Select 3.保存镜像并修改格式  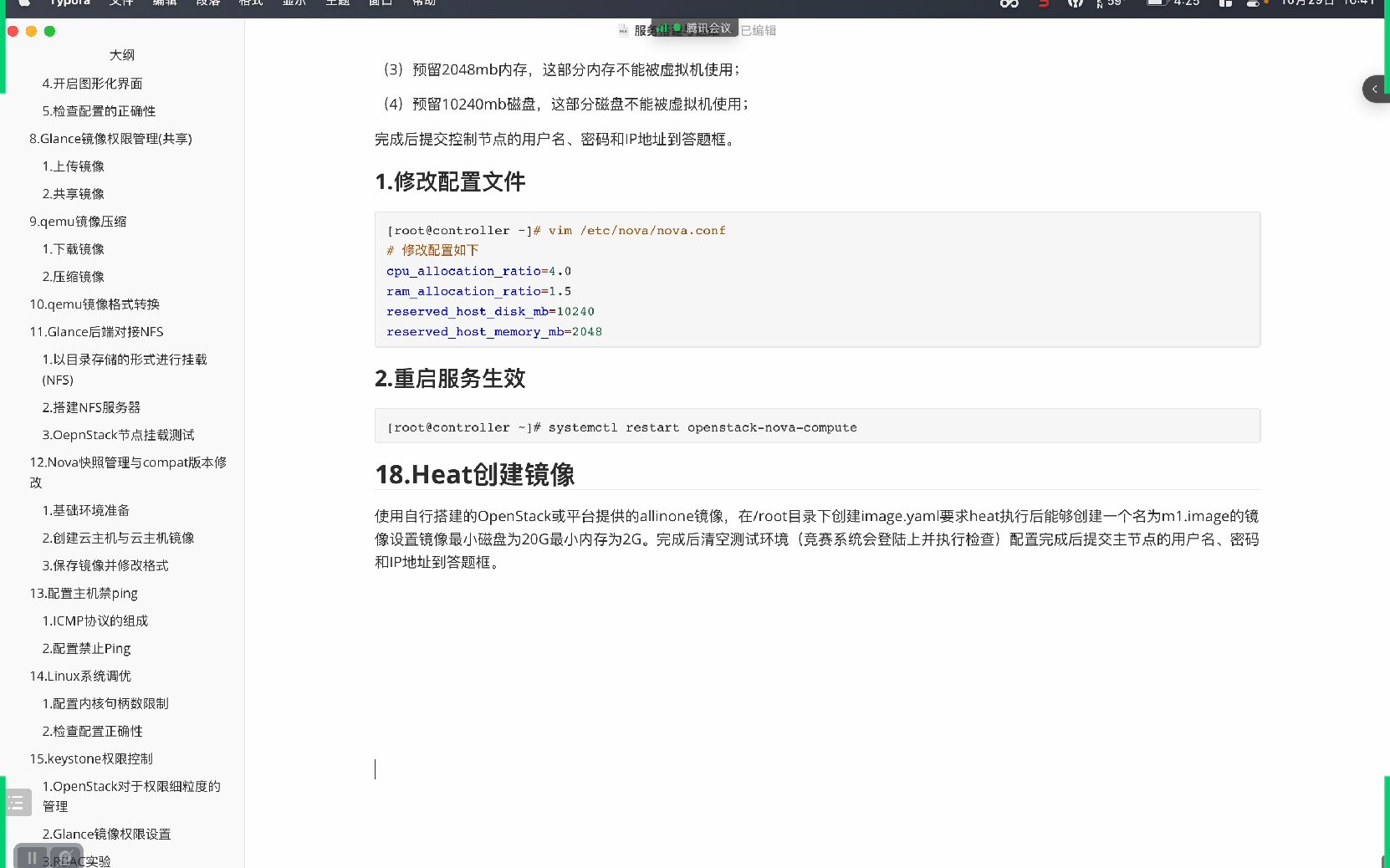point(105,565)
